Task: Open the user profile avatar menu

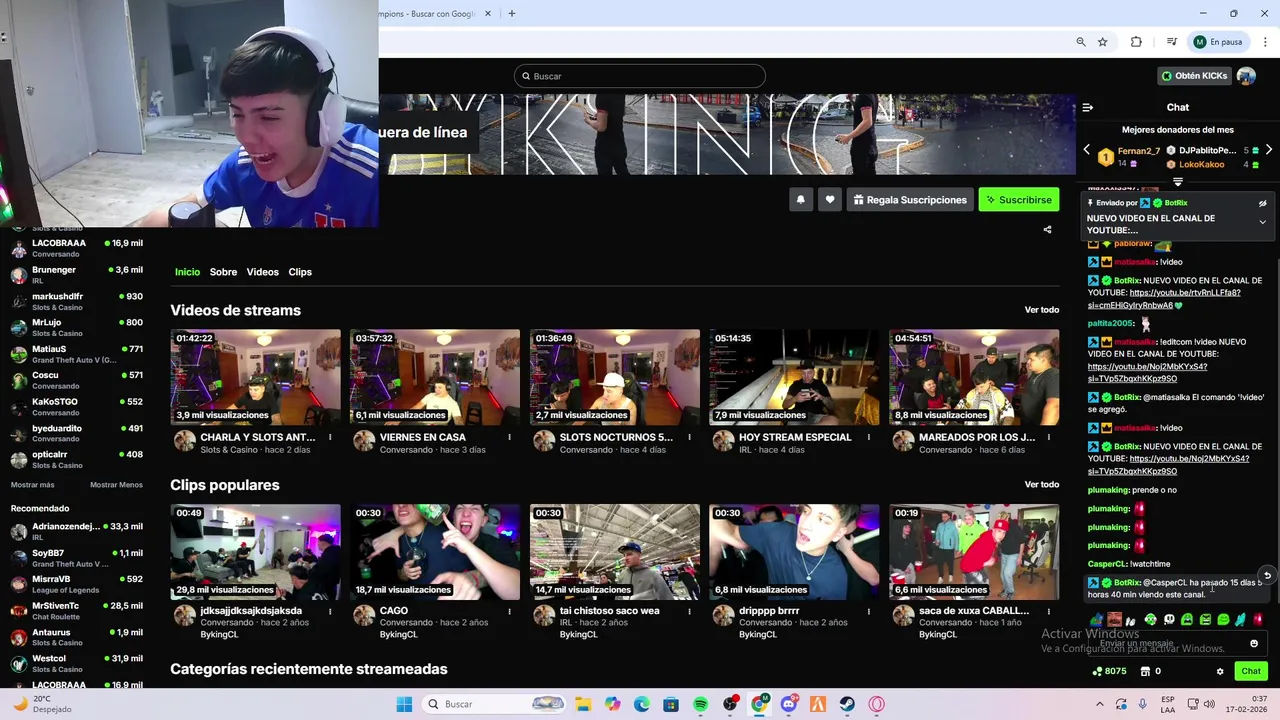Action: click(1246, 76)
